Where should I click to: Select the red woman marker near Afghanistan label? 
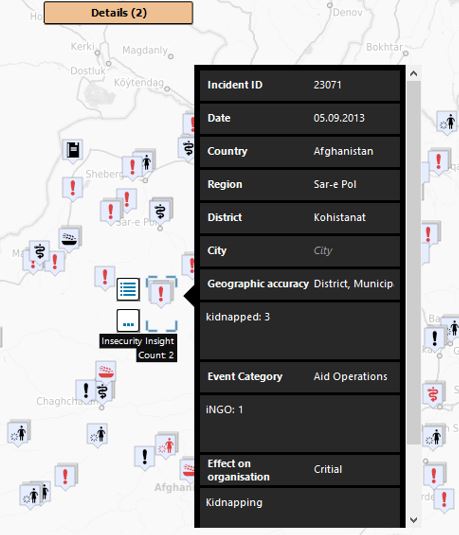[167, 445]
